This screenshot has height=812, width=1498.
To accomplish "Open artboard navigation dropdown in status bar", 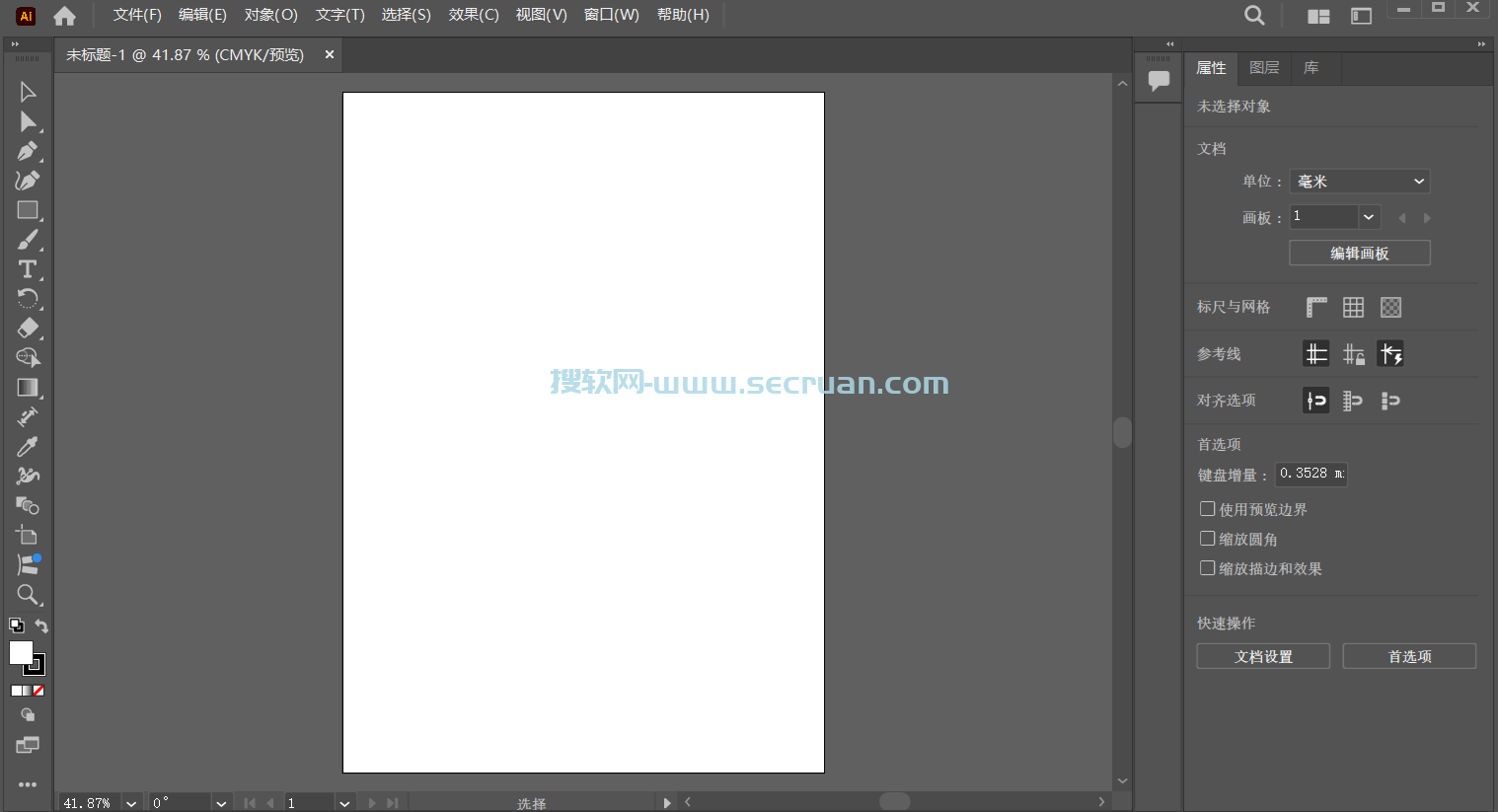I will [344, 803].
